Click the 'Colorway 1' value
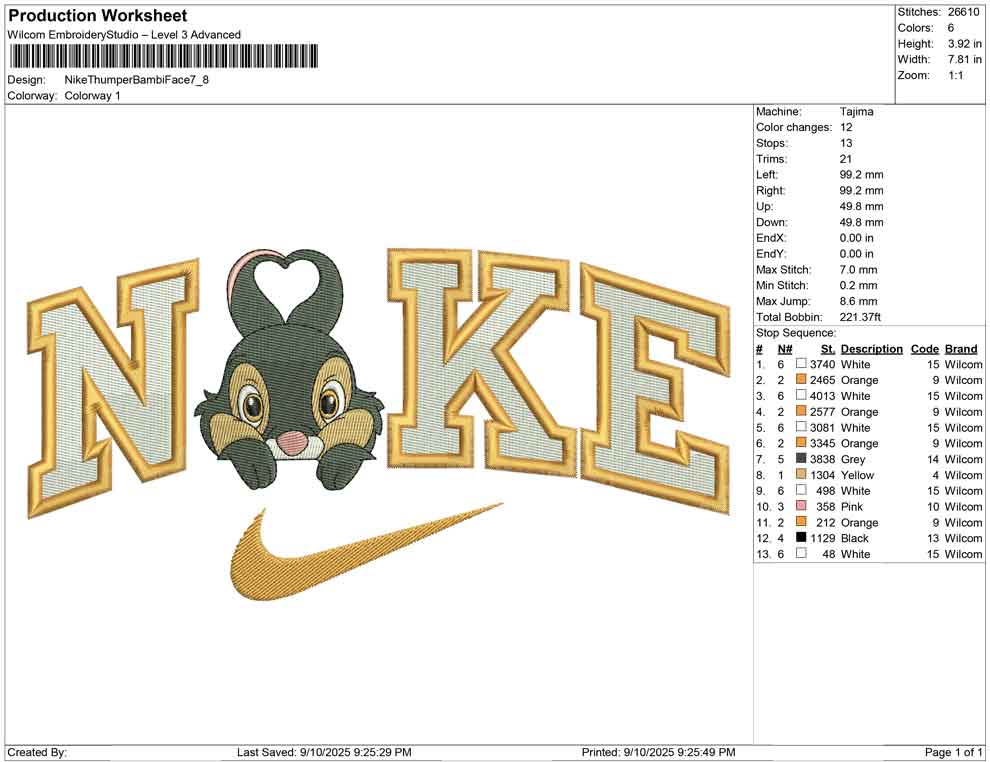 coord(92,96)
